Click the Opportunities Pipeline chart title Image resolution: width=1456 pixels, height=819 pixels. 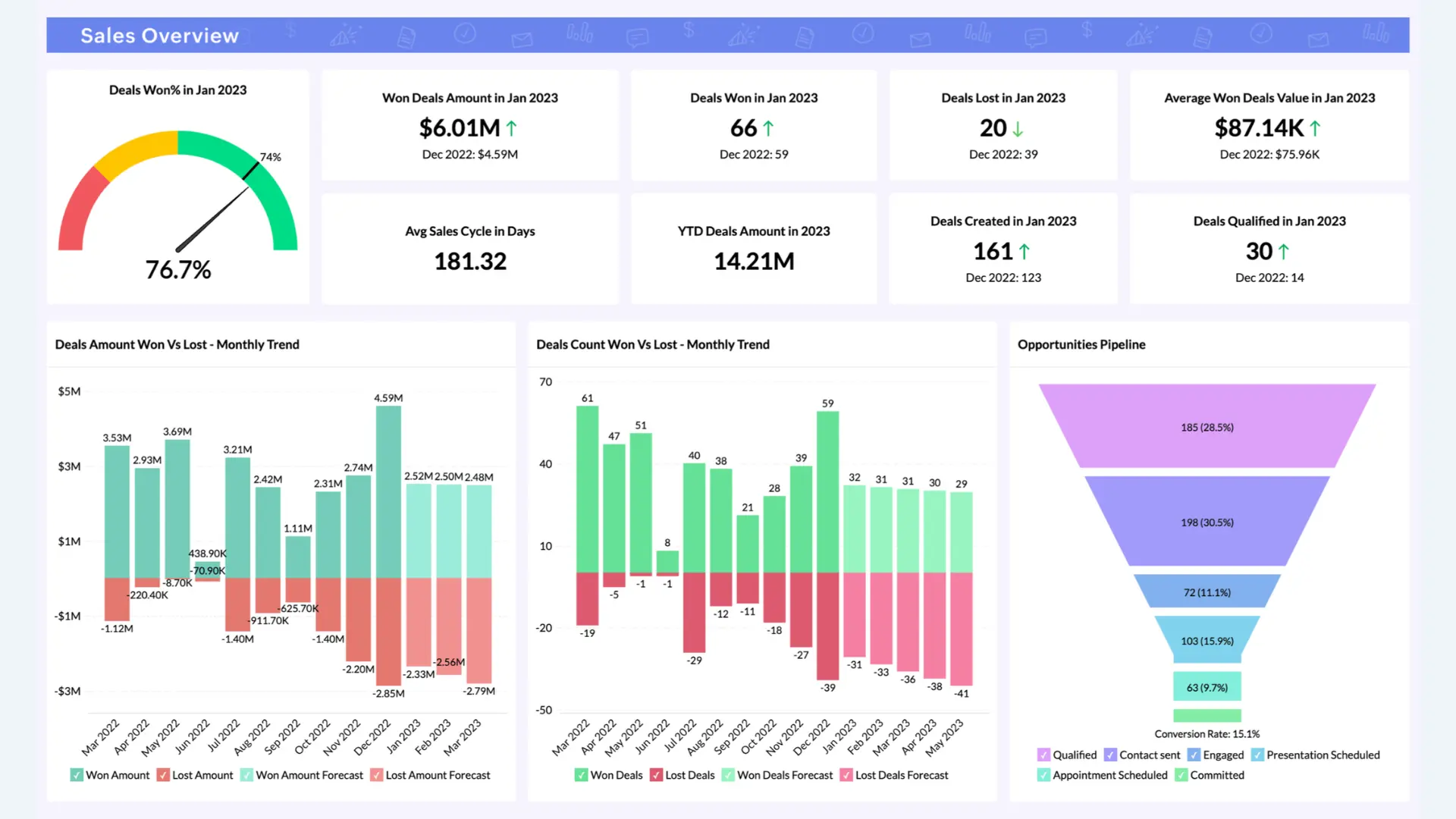1081,344
